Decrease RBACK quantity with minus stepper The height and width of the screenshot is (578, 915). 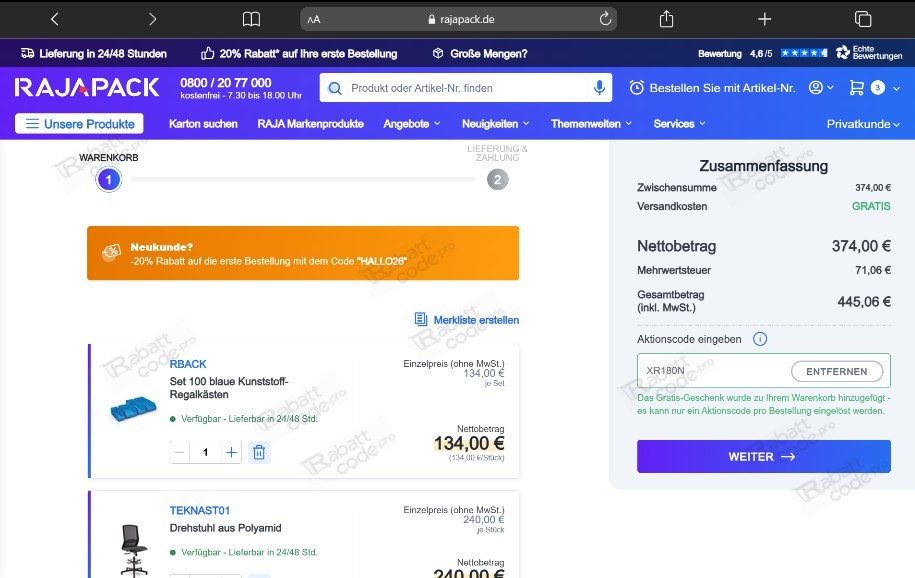point(180,452)
